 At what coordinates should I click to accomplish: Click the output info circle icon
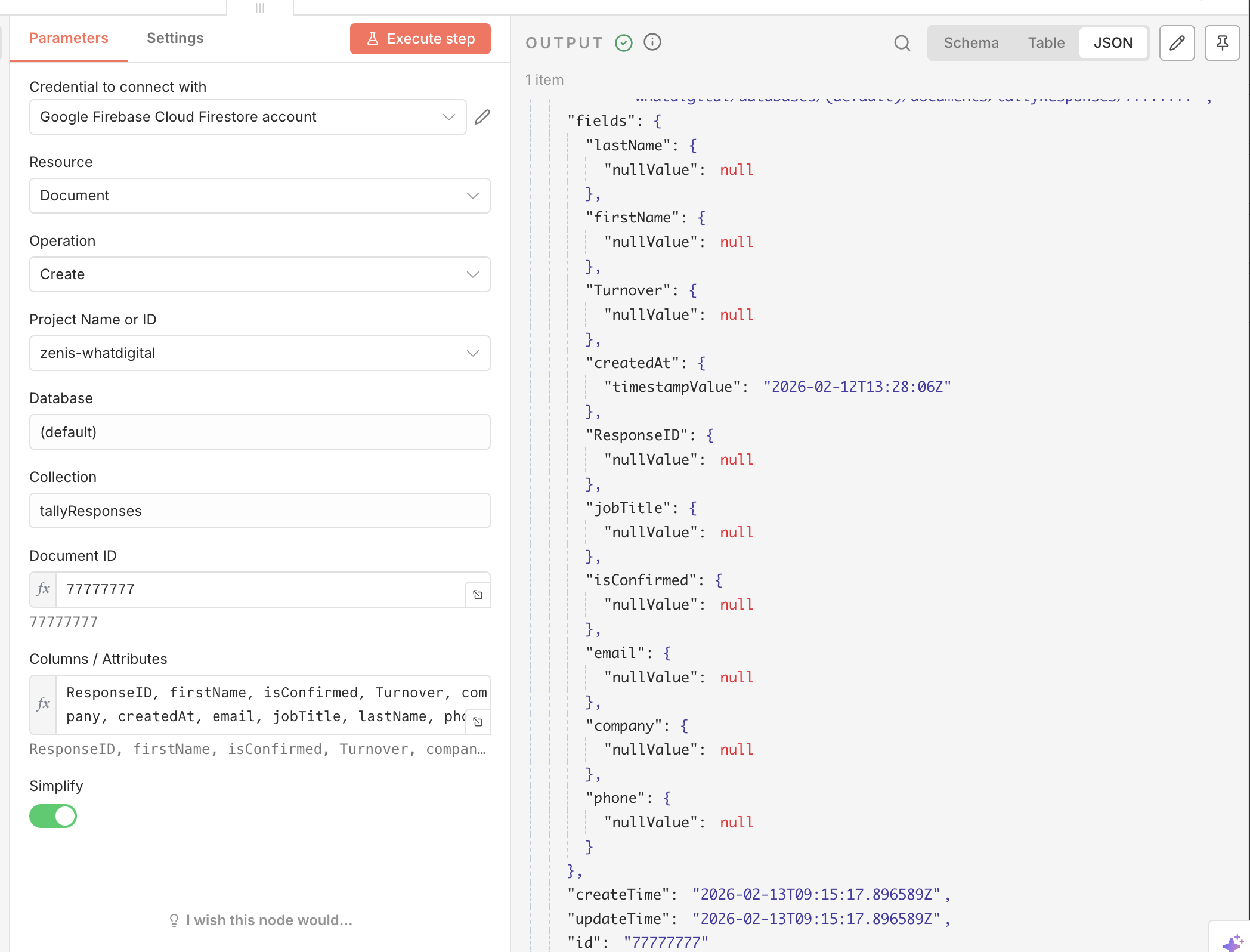(x=652, y=42)
